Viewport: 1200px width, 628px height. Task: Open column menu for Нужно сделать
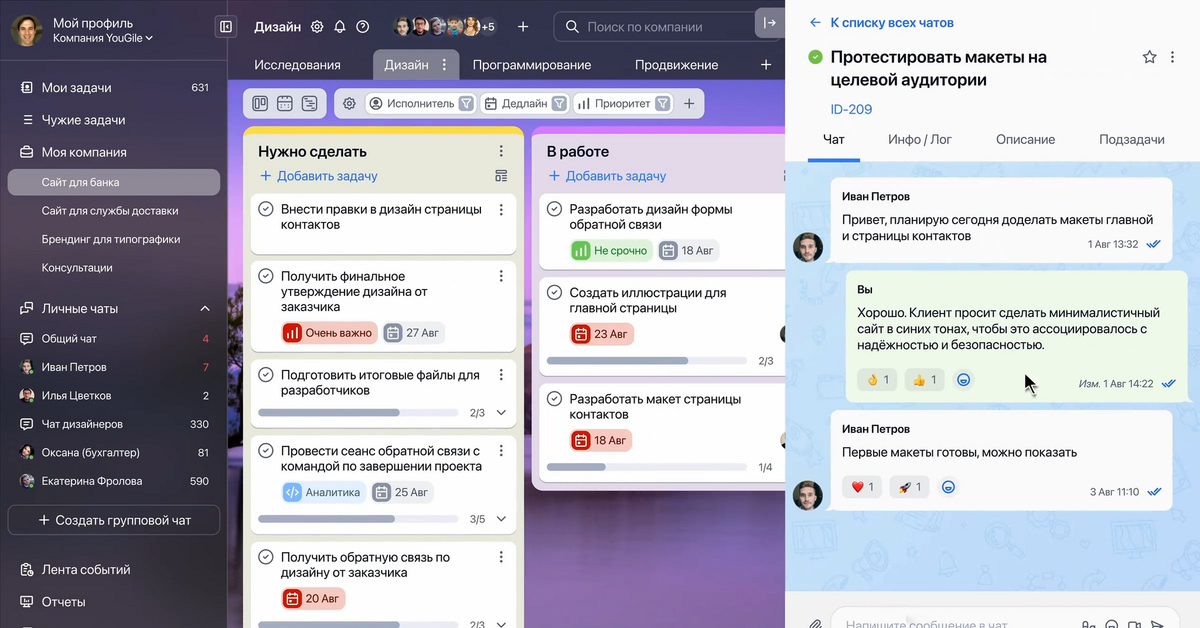coord(501,152)
